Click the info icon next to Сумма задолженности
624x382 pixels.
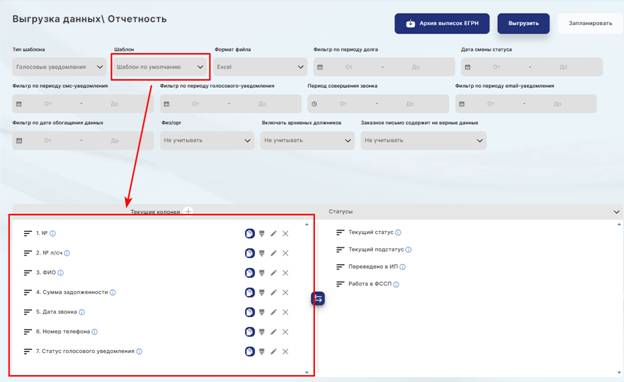(113, 292)
